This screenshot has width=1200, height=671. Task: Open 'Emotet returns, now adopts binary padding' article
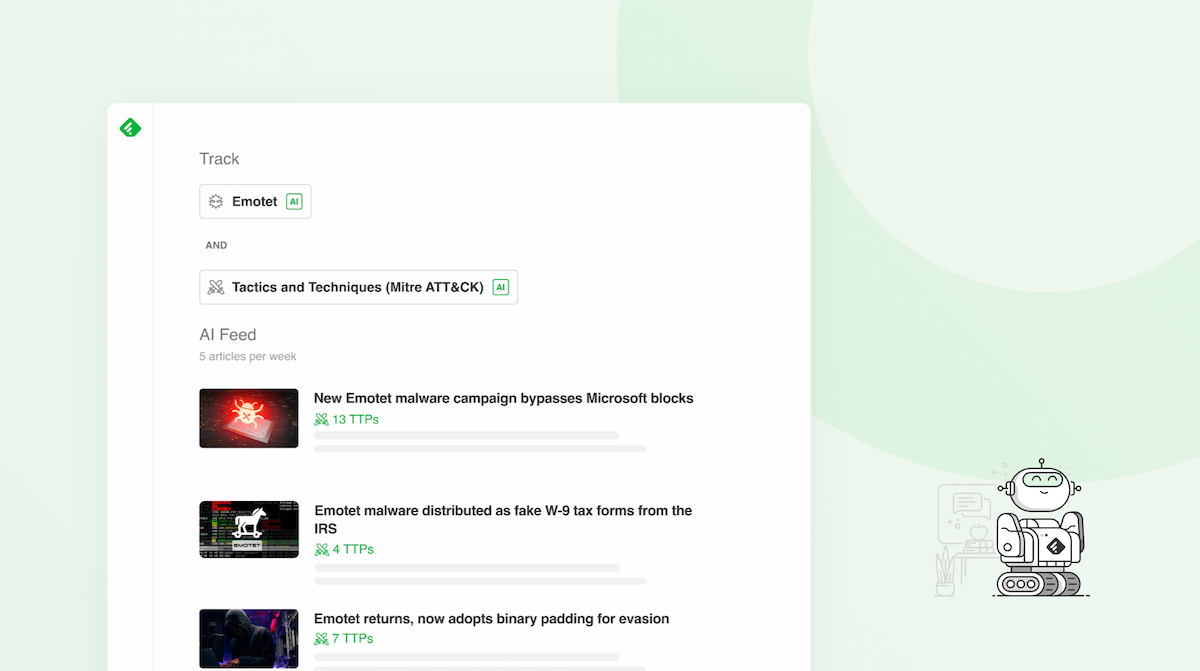coord(491,618)
